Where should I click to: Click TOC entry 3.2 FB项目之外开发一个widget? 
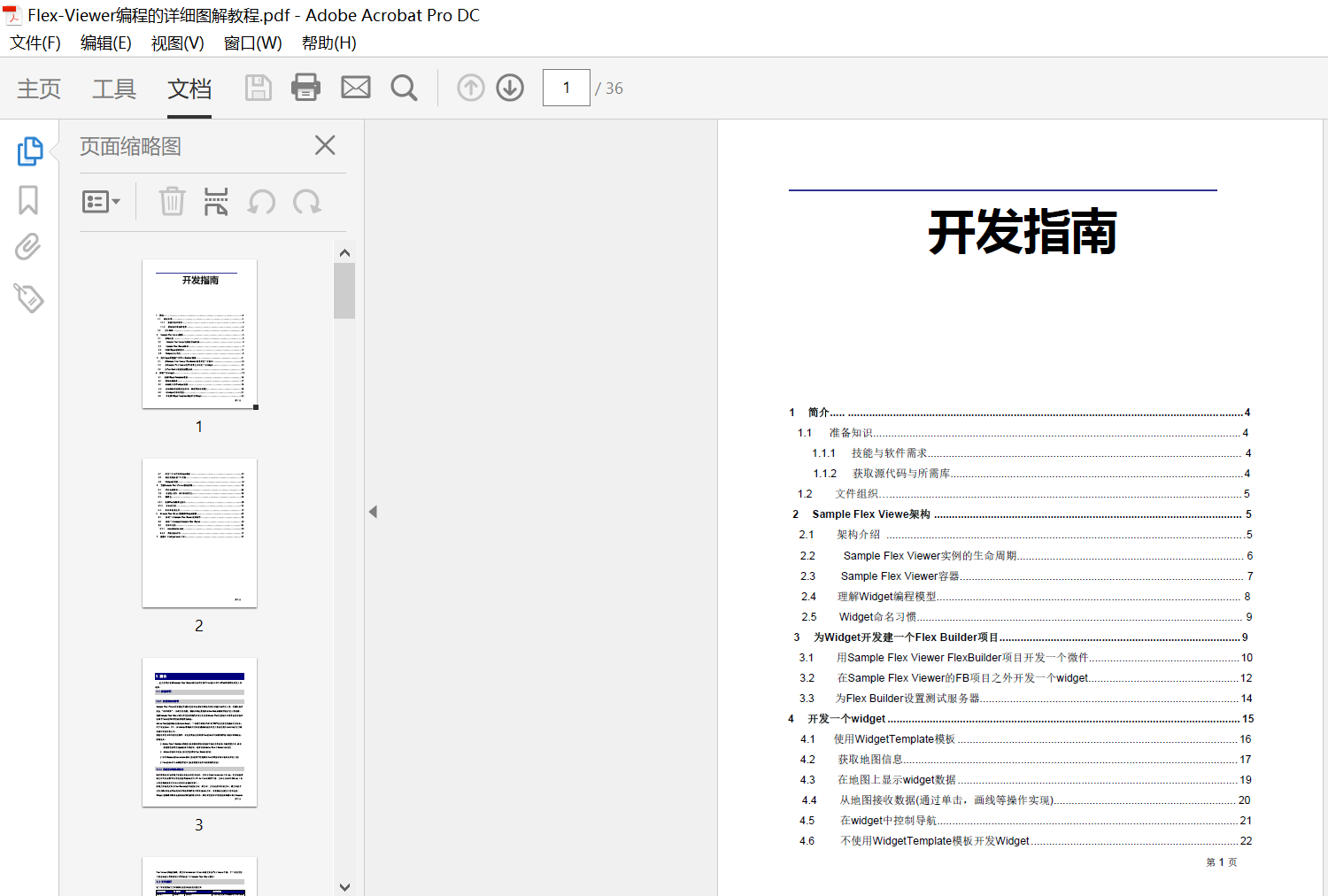pyautogui.click(x=1025, y=678)
